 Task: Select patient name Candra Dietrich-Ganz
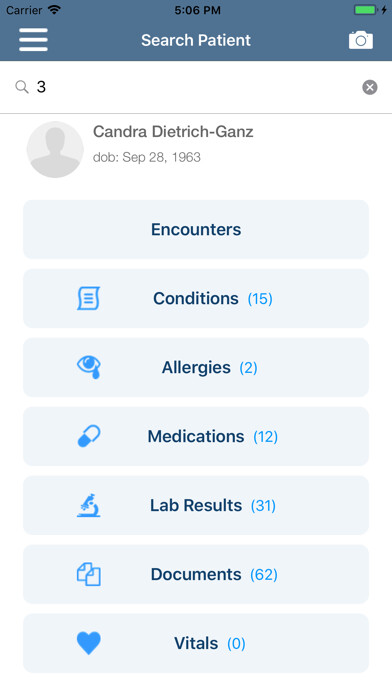tap(173, 131)
